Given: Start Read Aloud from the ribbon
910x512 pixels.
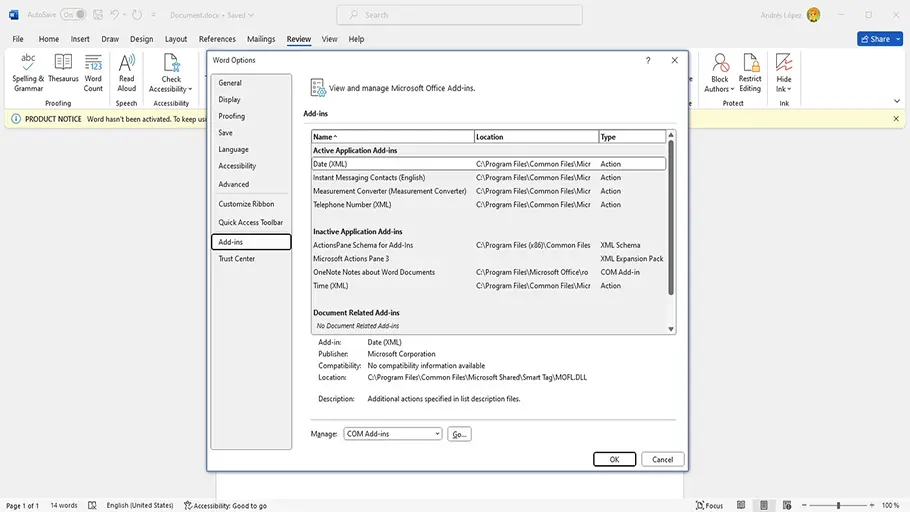Looking at the screenshot, I should tap(127, 68).
